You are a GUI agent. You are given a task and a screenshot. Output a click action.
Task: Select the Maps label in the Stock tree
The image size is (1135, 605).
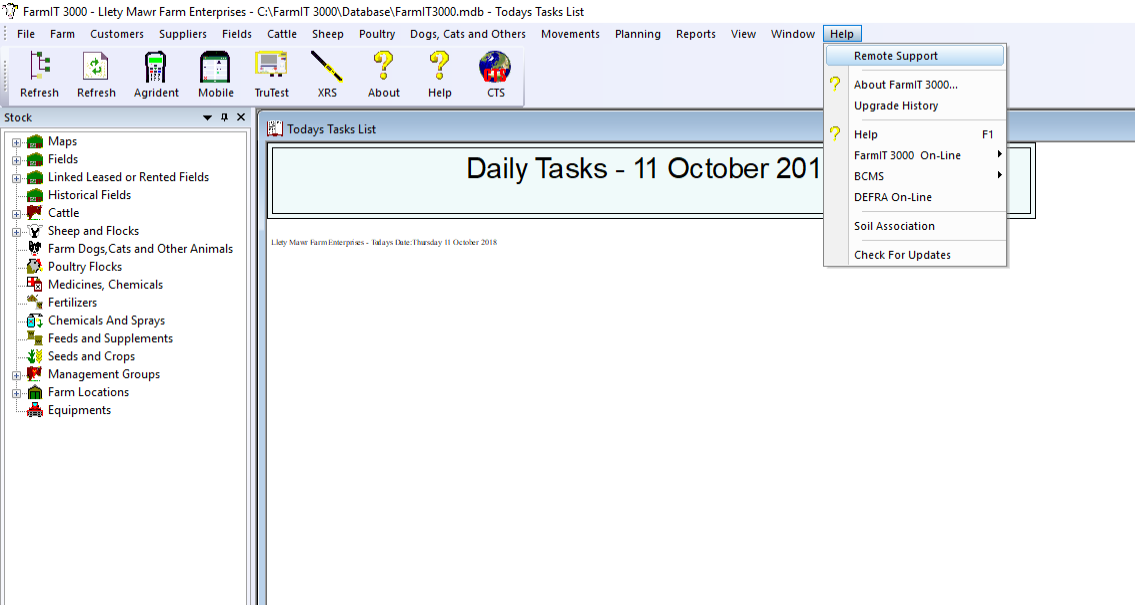[62, 141]
